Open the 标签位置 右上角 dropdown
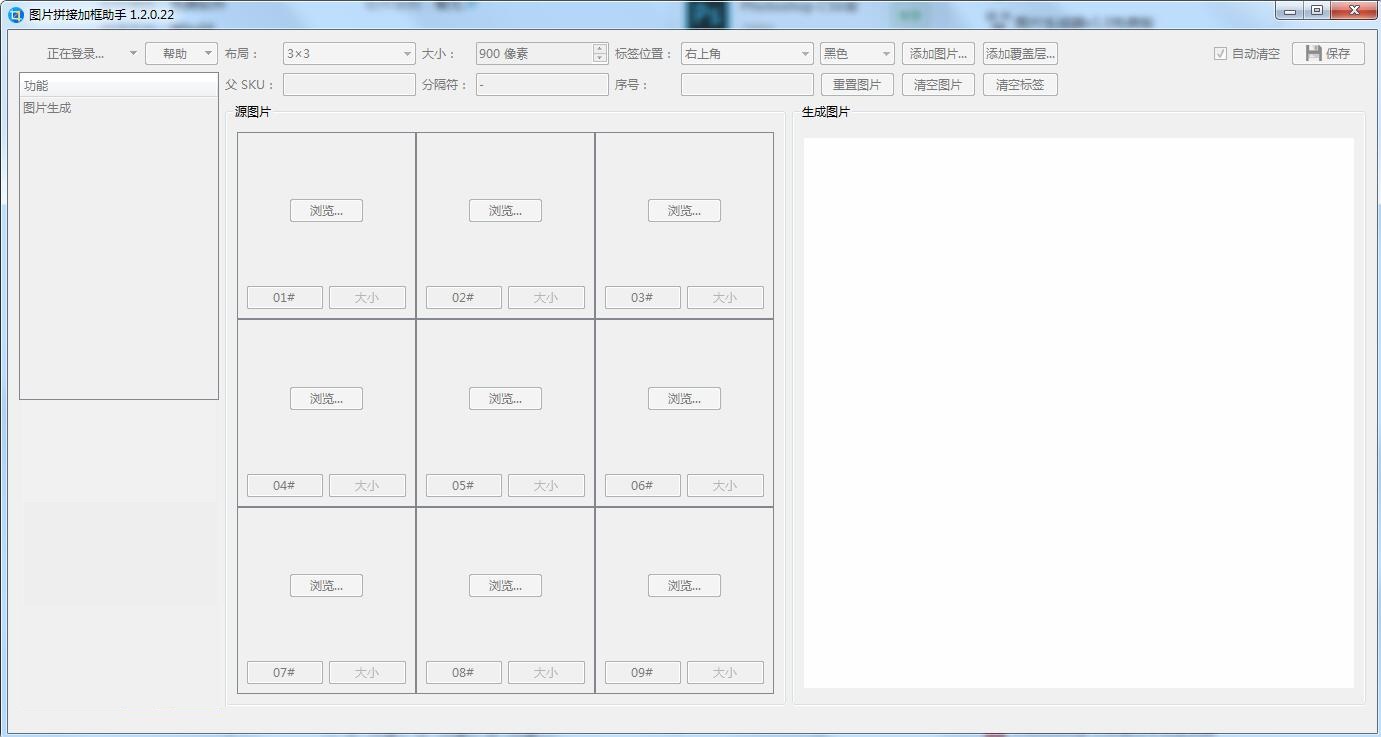 747,54
